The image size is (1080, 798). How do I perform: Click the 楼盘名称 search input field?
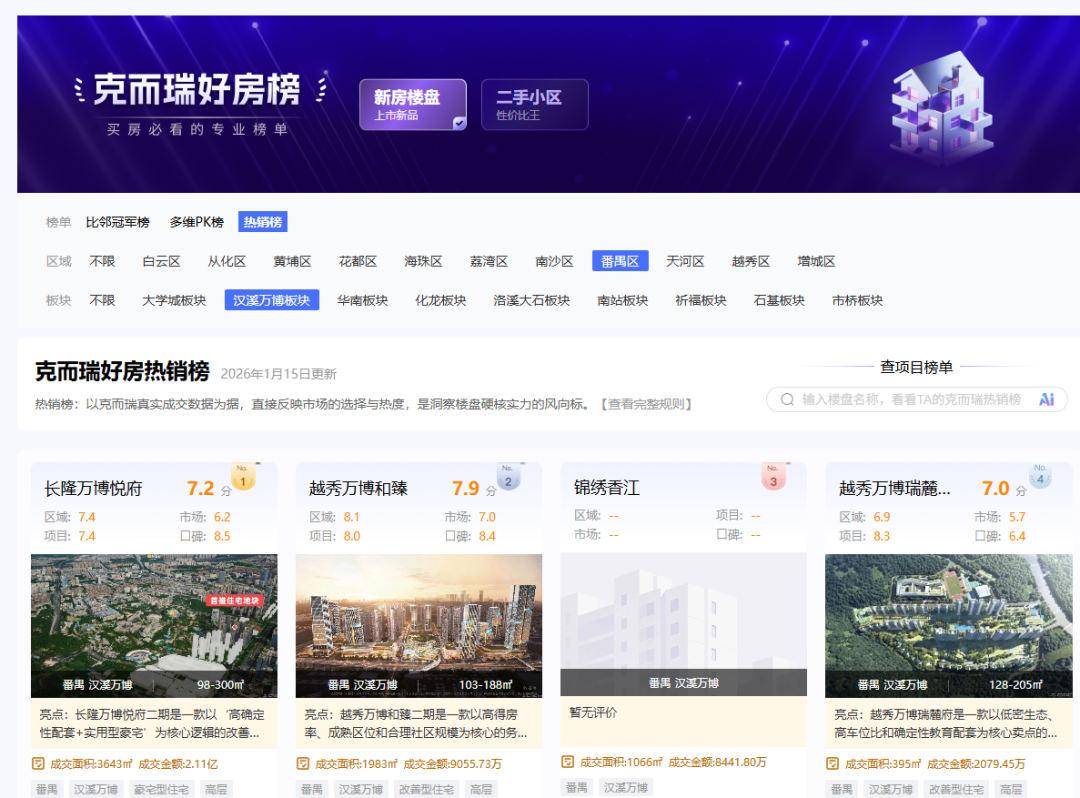(900, 399)
